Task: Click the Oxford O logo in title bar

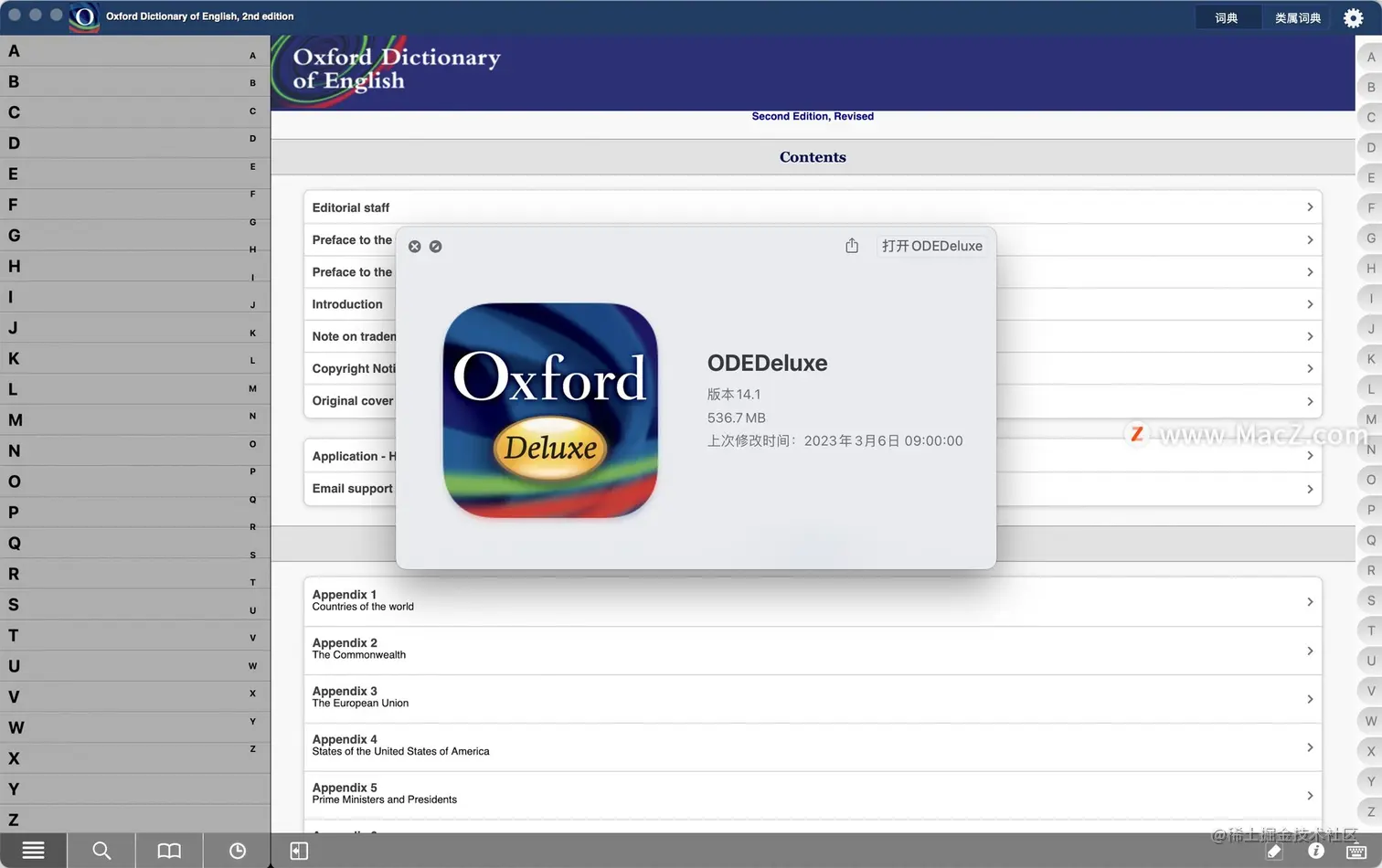Action: point(84,17)
